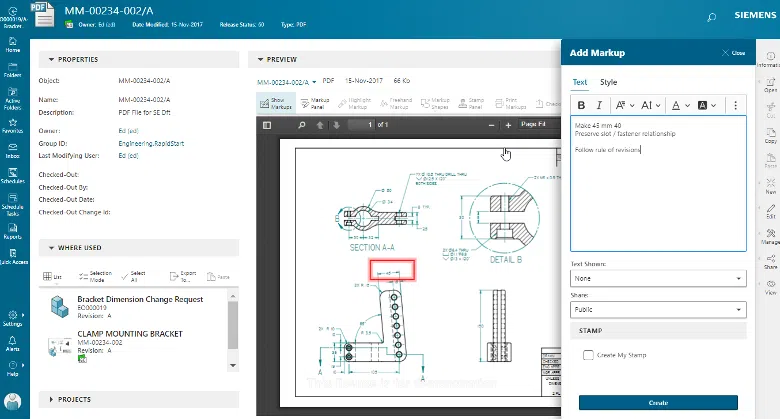Open MM-00234-002/A file dropdown in preview
The height and width of the screenshot is (420, 780).
[287, 82]
